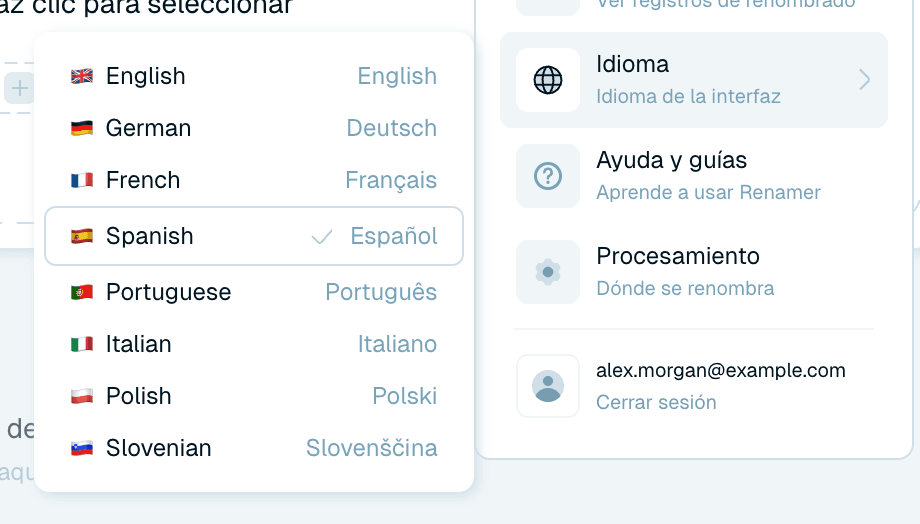
Task: Click the Slovenian flag icon
Action: tap(82, 448)
